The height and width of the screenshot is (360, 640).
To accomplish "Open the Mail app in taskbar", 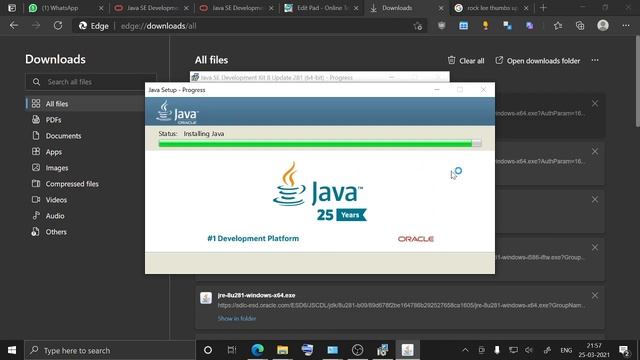I will pyautogui.click(x=332, y=350).
